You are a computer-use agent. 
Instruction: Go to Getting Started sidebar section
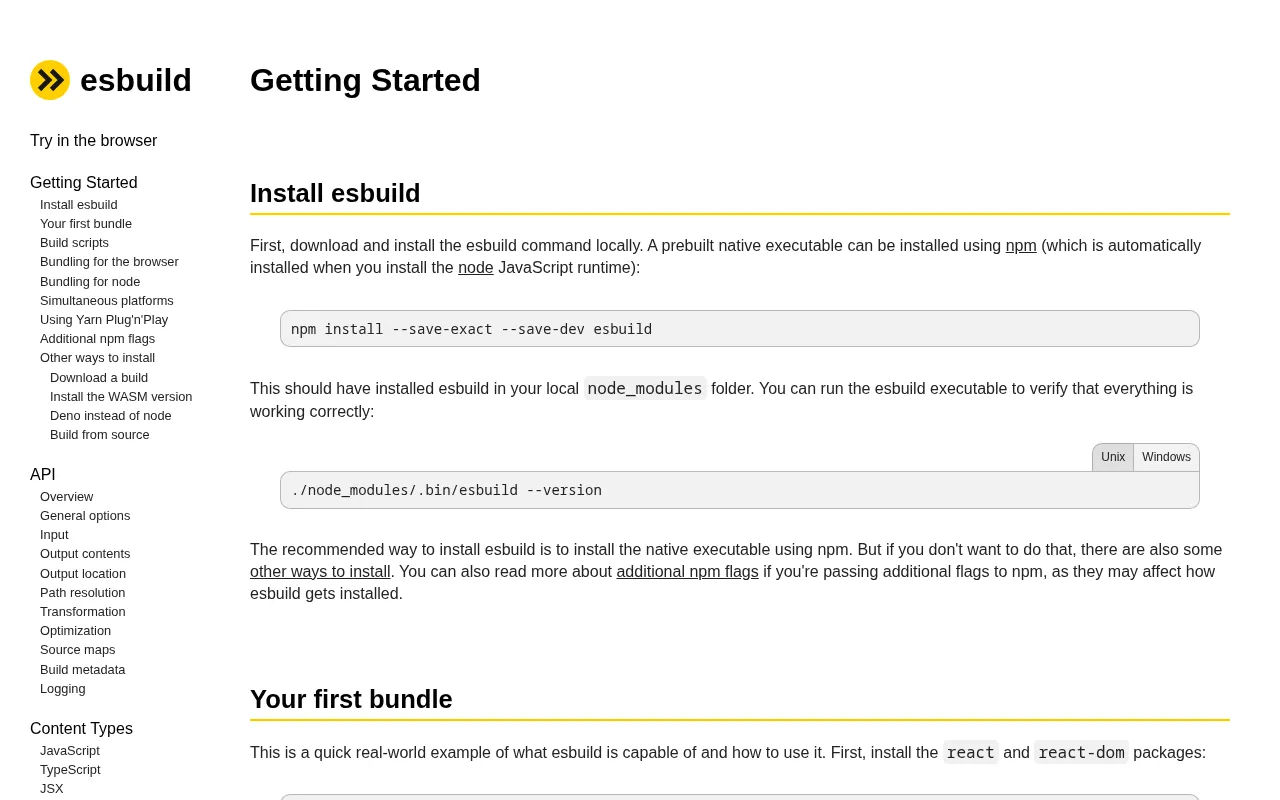(x=83, y=183)
